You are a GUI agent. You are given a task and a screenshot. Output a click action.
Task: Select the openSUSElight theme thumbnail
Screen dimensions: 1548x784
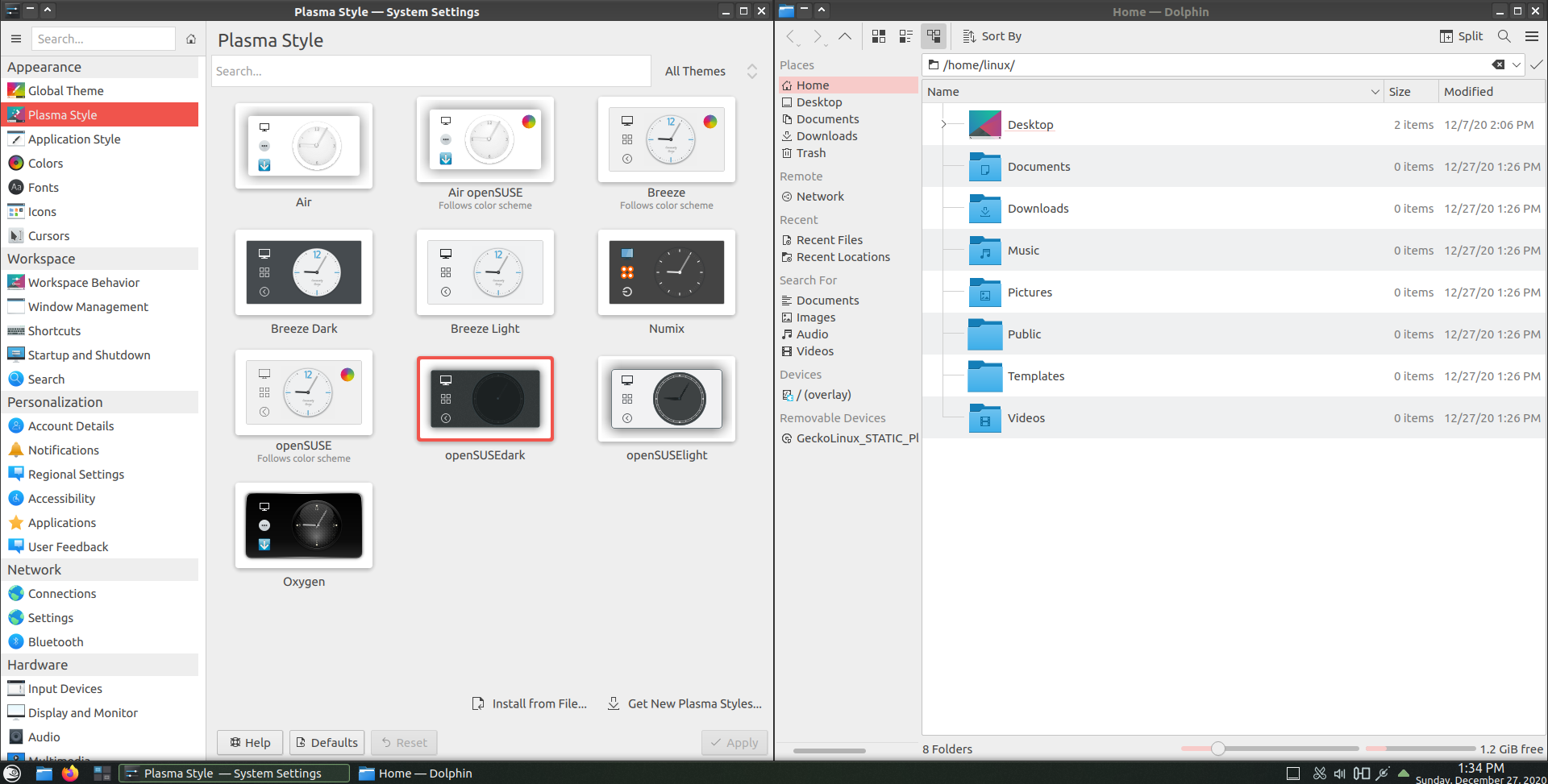(x=667, y=399)
